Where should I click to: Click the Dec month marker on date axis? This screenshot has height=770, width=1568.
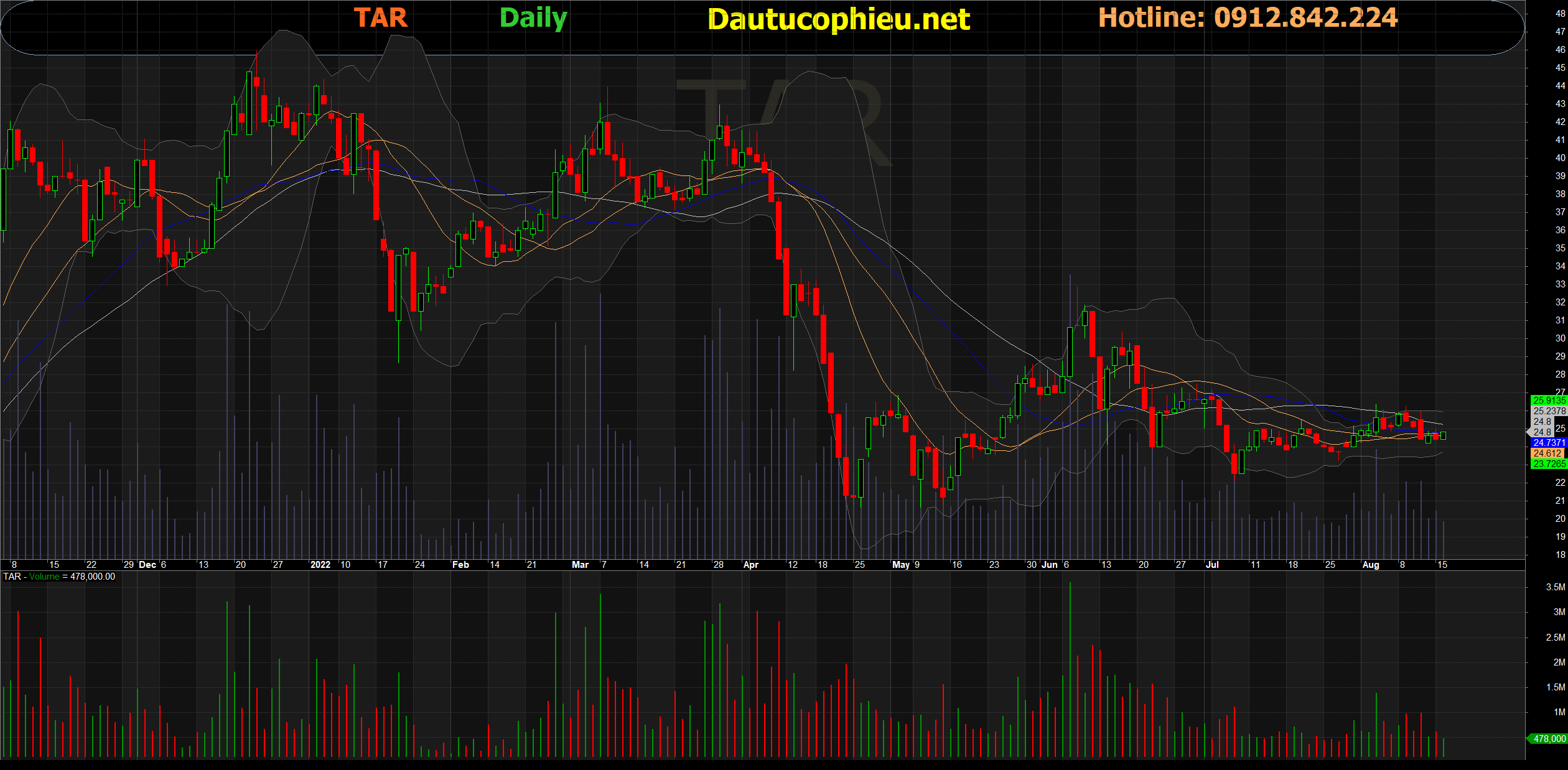(x=147, y=565)
